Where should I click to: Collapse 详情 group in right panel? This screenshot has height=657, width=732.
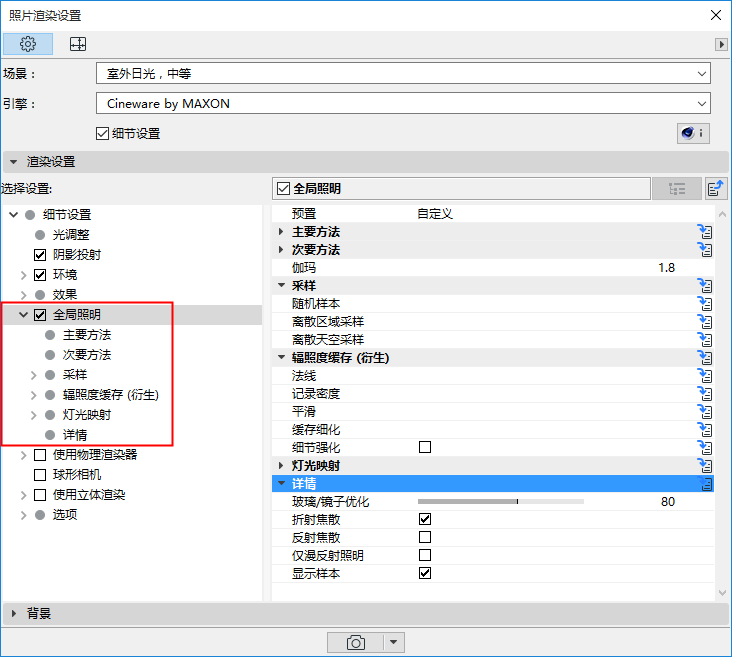(x=282, y=483)
